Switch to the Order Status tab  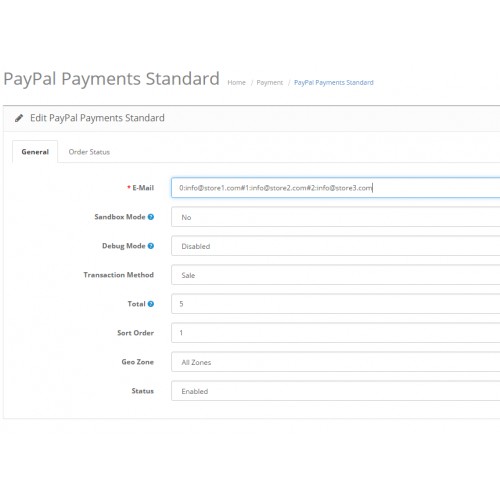pos(89,152)
